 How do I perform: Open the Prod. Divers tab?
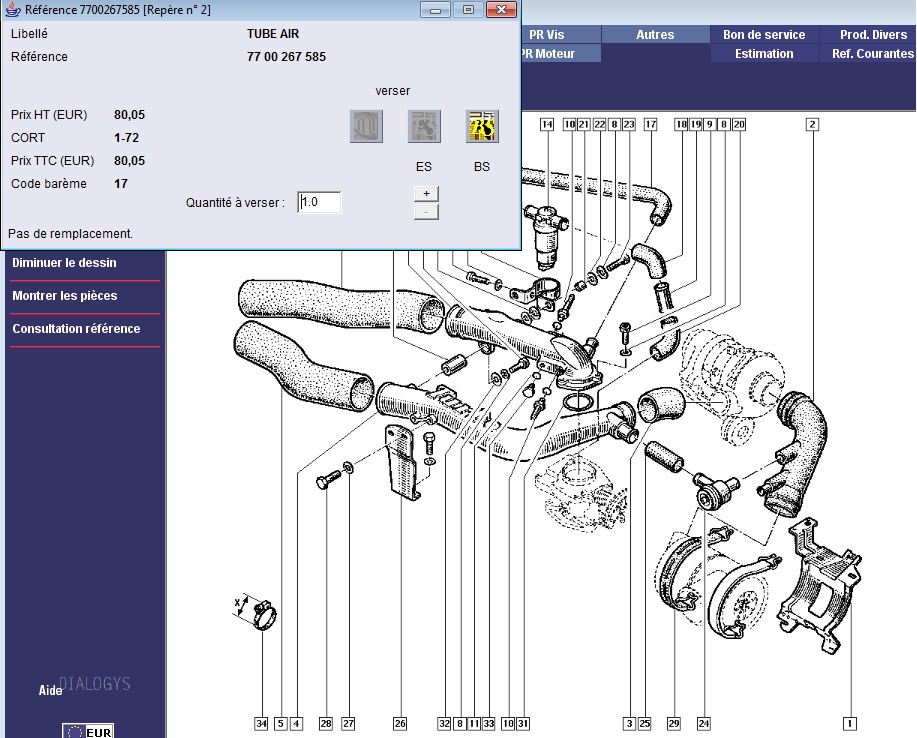point(868,35)
